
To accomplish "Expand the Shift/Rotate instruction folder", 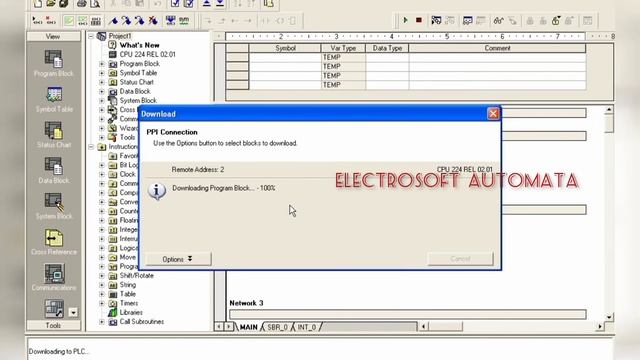I will (102, 276).
